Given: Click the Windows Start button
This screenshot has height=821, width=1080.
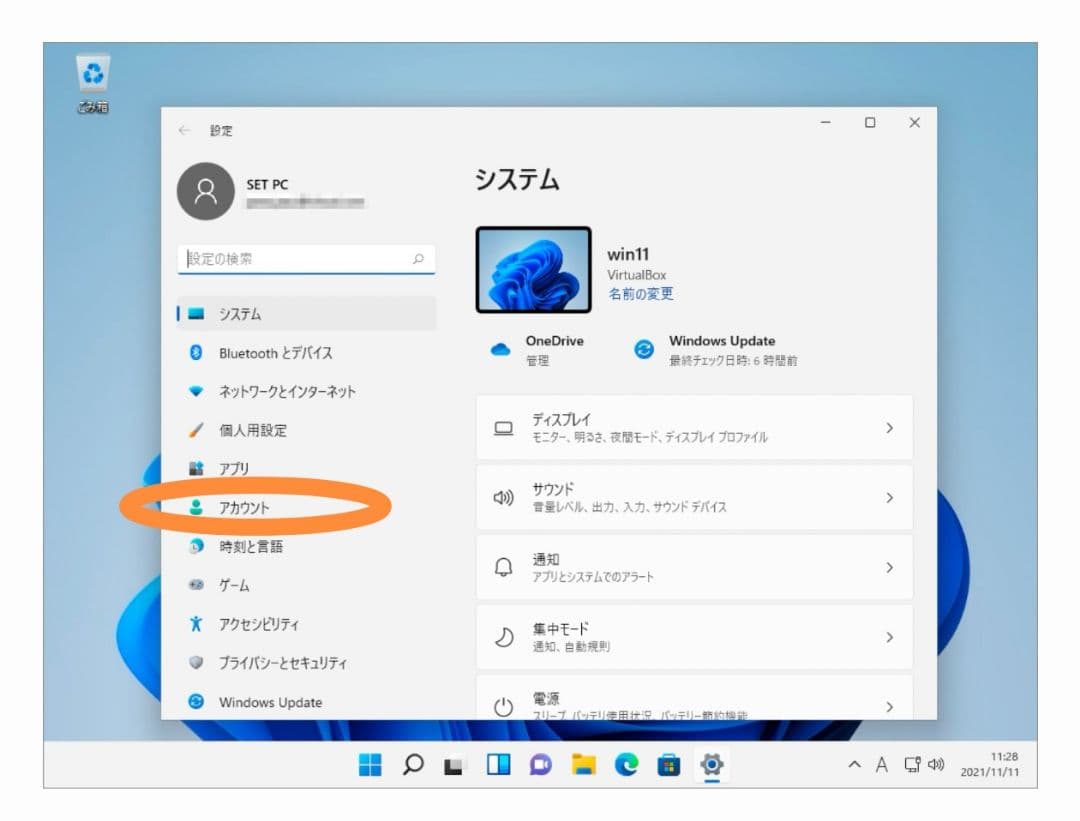Looking at the screenshot, I should [x=370, y=765].
